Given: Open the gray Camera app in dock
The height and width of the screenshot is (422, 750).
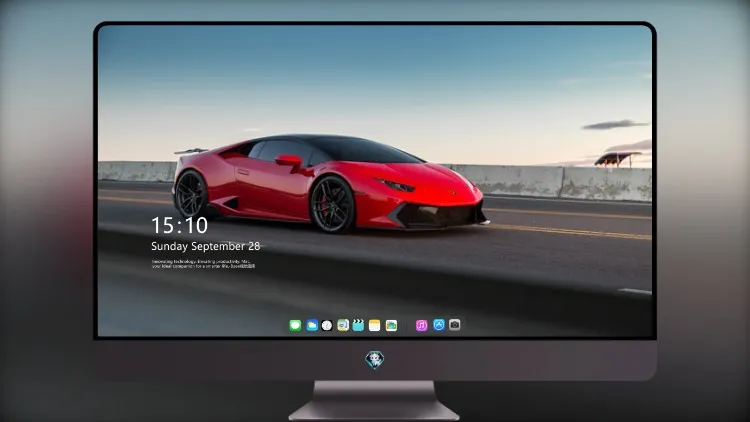Looking at the screenshot, I should tap(455, 325).
